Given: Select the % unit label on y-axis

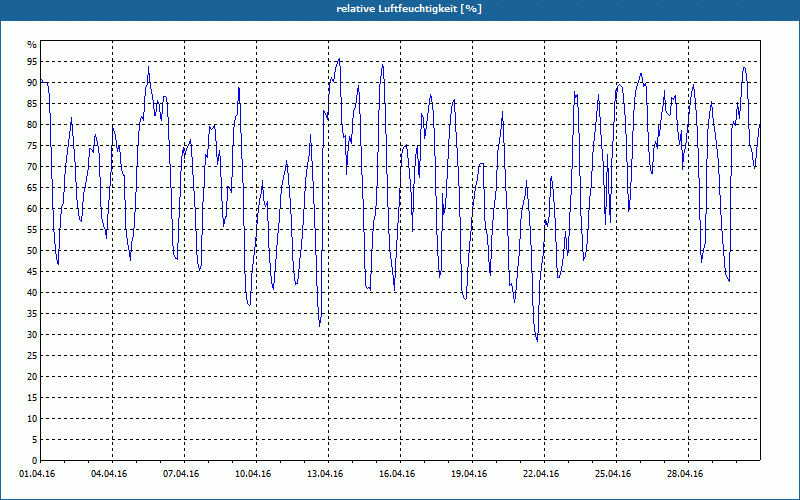Looking at the screenshot, I should point(32,45).
